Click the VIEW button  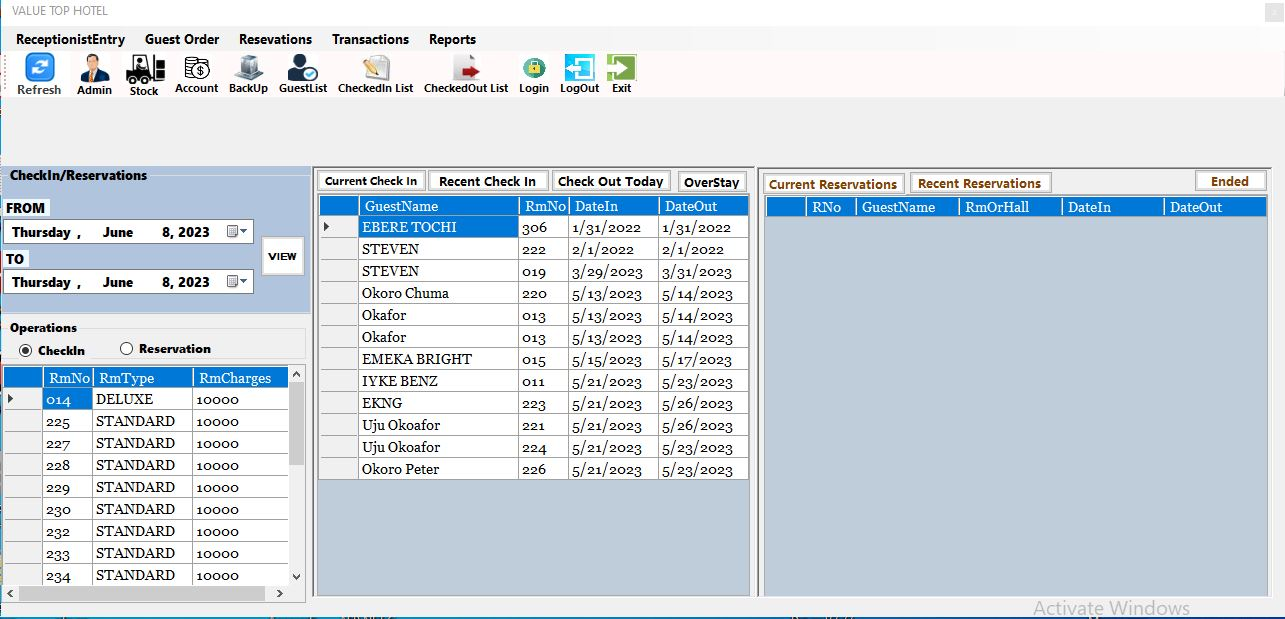click(x=282, y=256)
